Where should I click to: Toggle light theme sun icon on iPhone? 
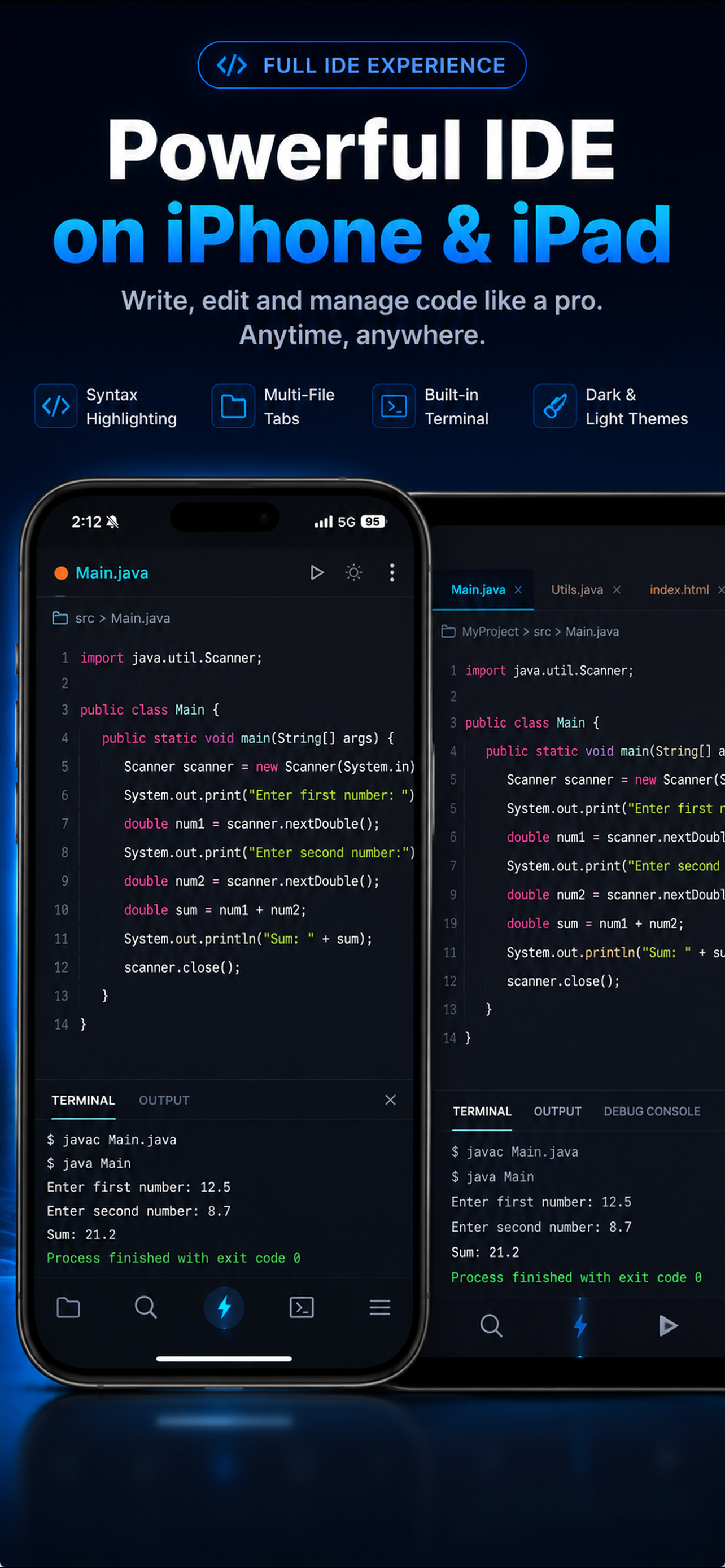pos(353,572)
